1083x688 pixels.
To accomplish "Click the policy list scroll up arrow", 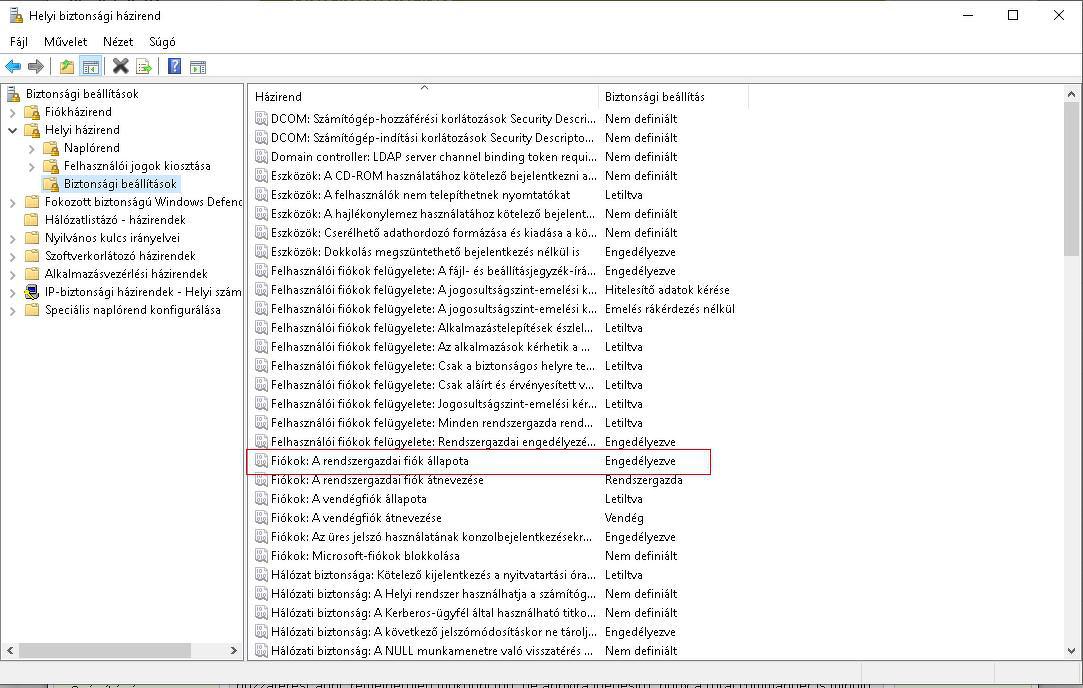I will tap(1071, 94).
